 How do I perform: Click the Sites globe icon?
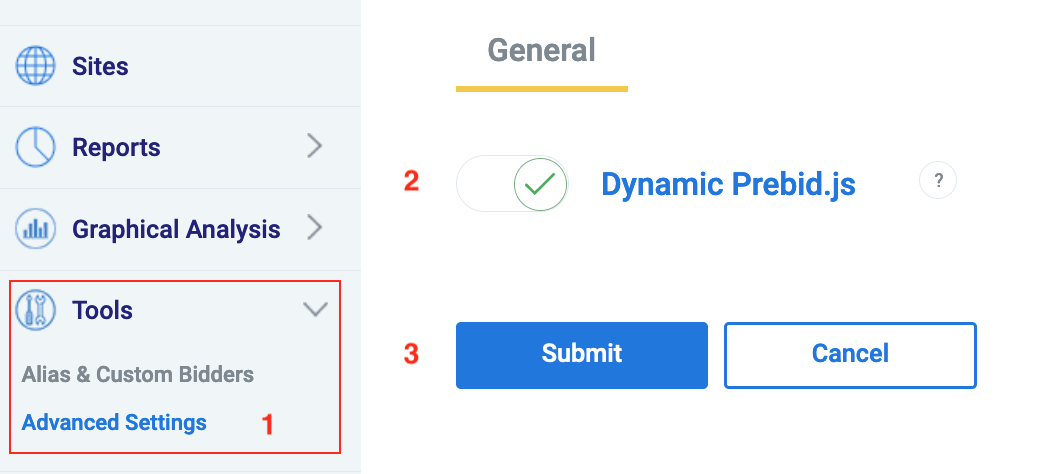pyautogui.click(x=35, y=67)
